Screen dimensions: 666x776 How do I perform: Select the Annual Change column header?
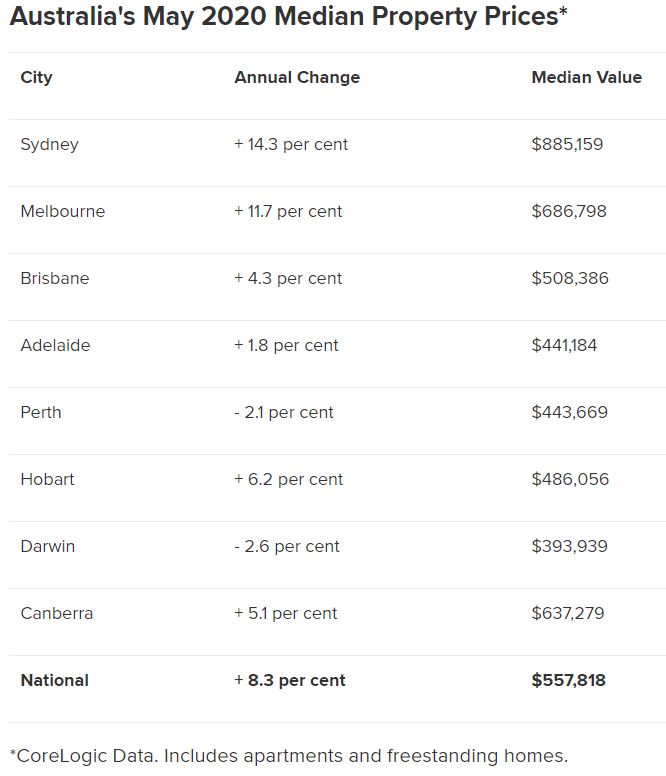tap(297, 78)
